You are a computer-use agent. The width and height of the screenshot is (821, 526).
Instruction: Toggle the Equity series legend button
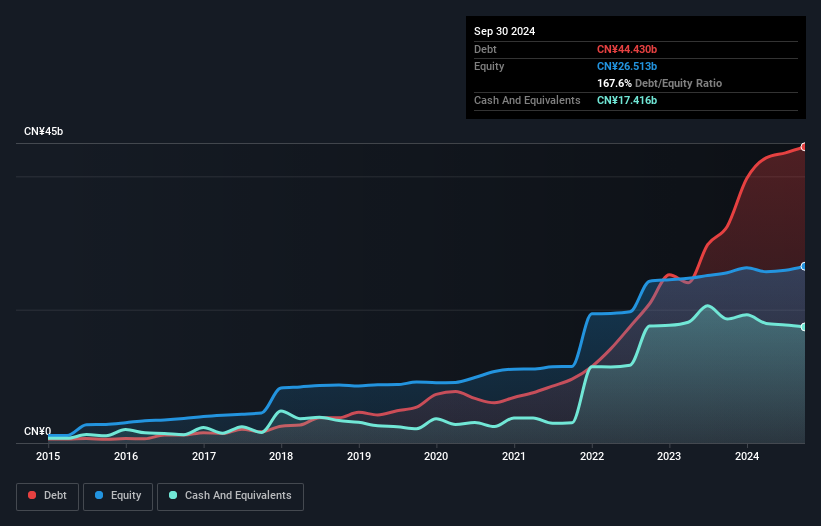tap(118, 496)
